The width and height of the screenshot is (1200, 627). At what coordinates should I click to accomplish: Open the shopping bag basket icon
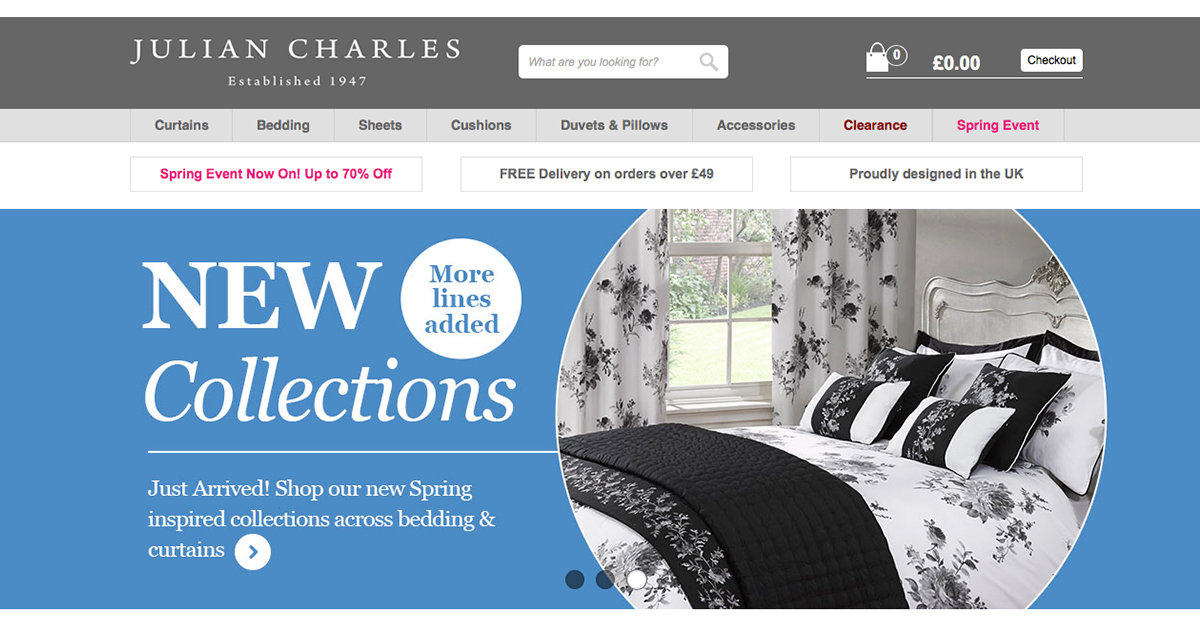877,58
